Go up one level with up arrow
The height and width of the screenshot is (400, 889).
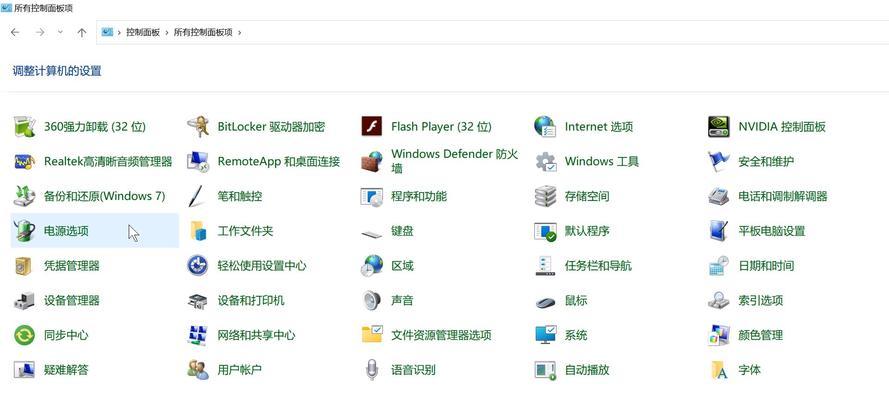pos(82,32)
